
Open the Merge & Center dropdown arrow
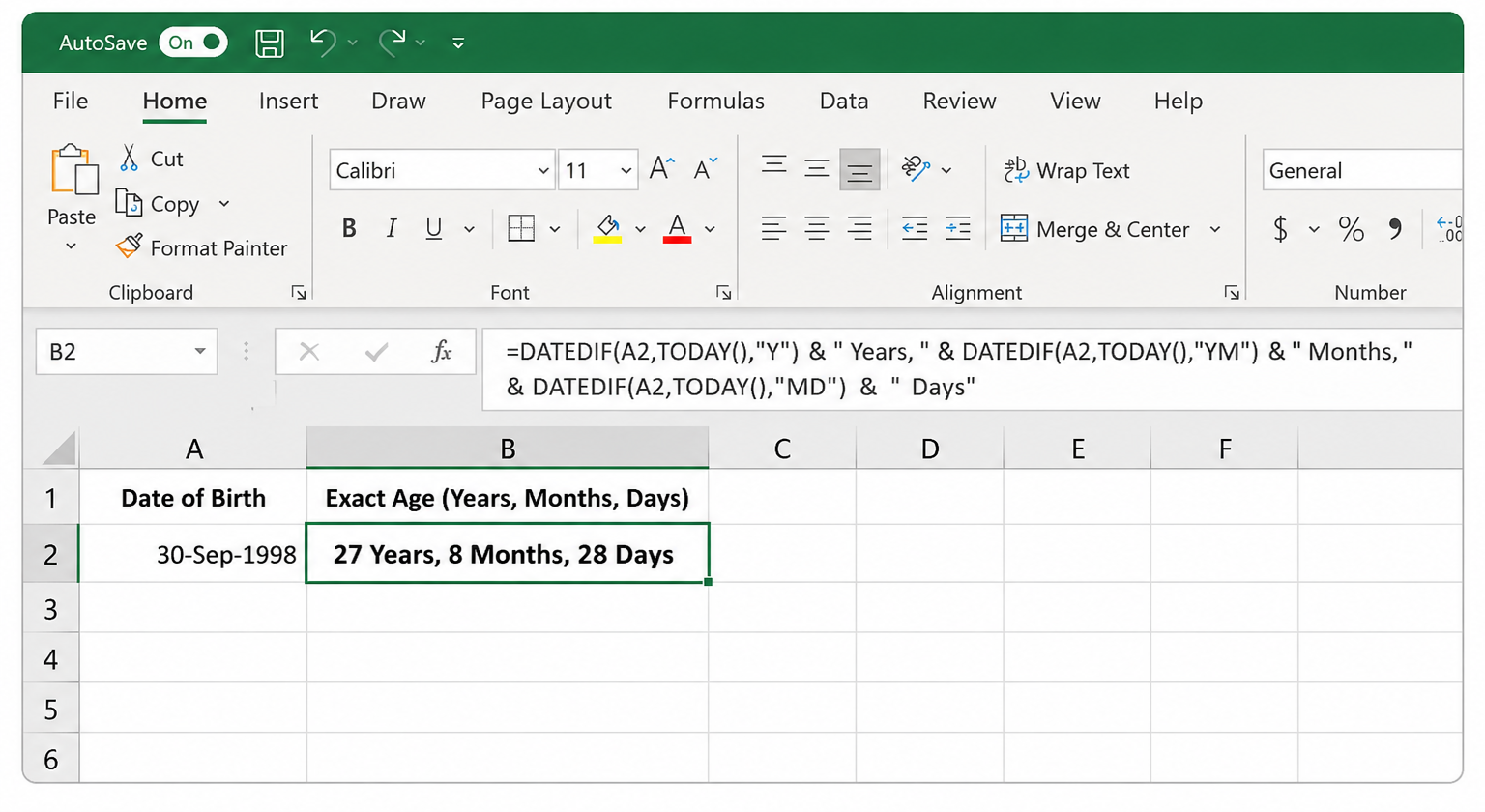pos(1215,229)
